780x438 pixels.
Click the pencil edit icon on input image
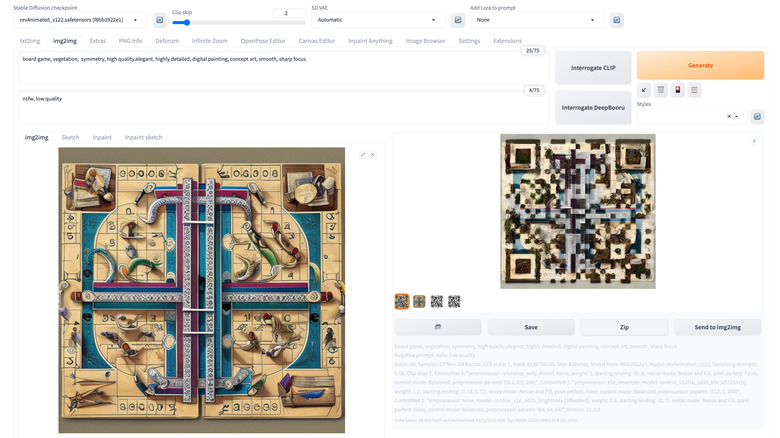tap(363, 154)
